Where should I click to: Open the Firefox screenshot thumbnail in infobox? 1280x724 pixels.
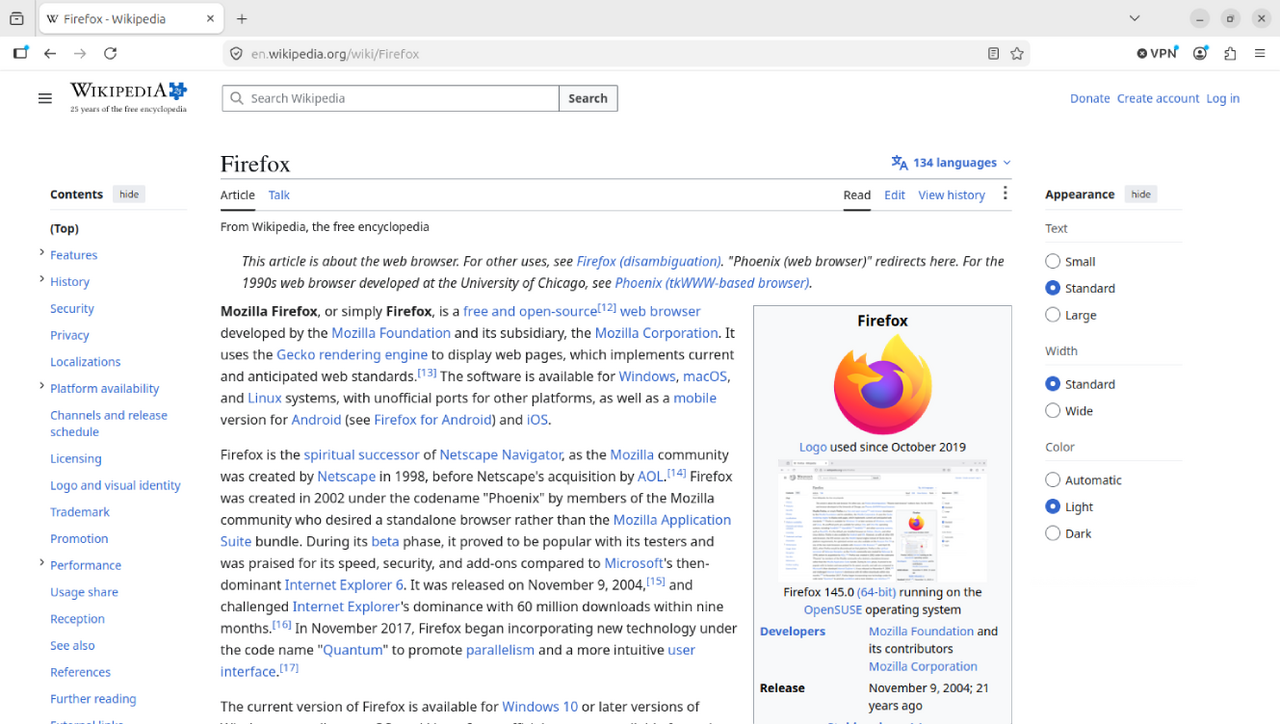pyautogui.click(x=883, y=520)
